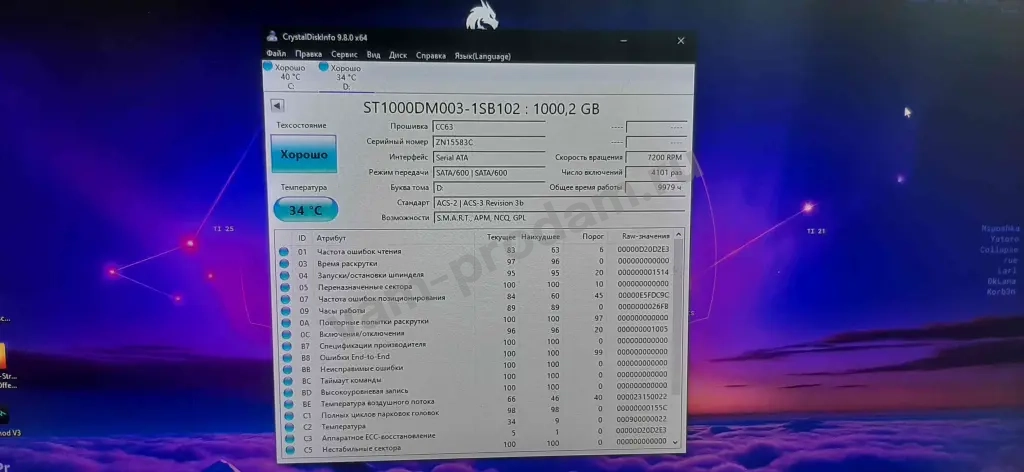Open the Сервис menu
Viewport: 1024px width, 472px height.
(x=344, y=54)
